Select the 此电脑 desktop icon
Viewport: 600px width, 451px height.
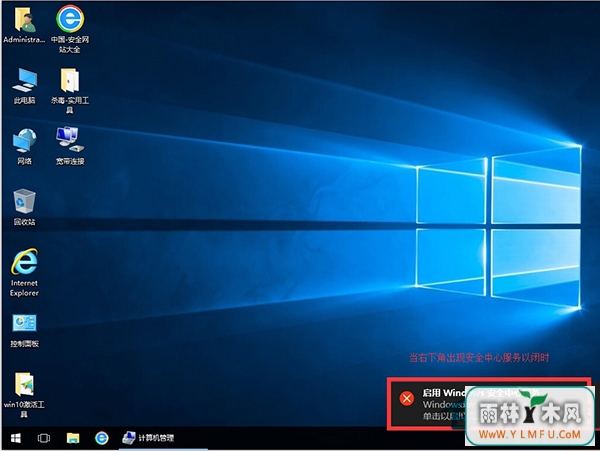pos(24,86)
